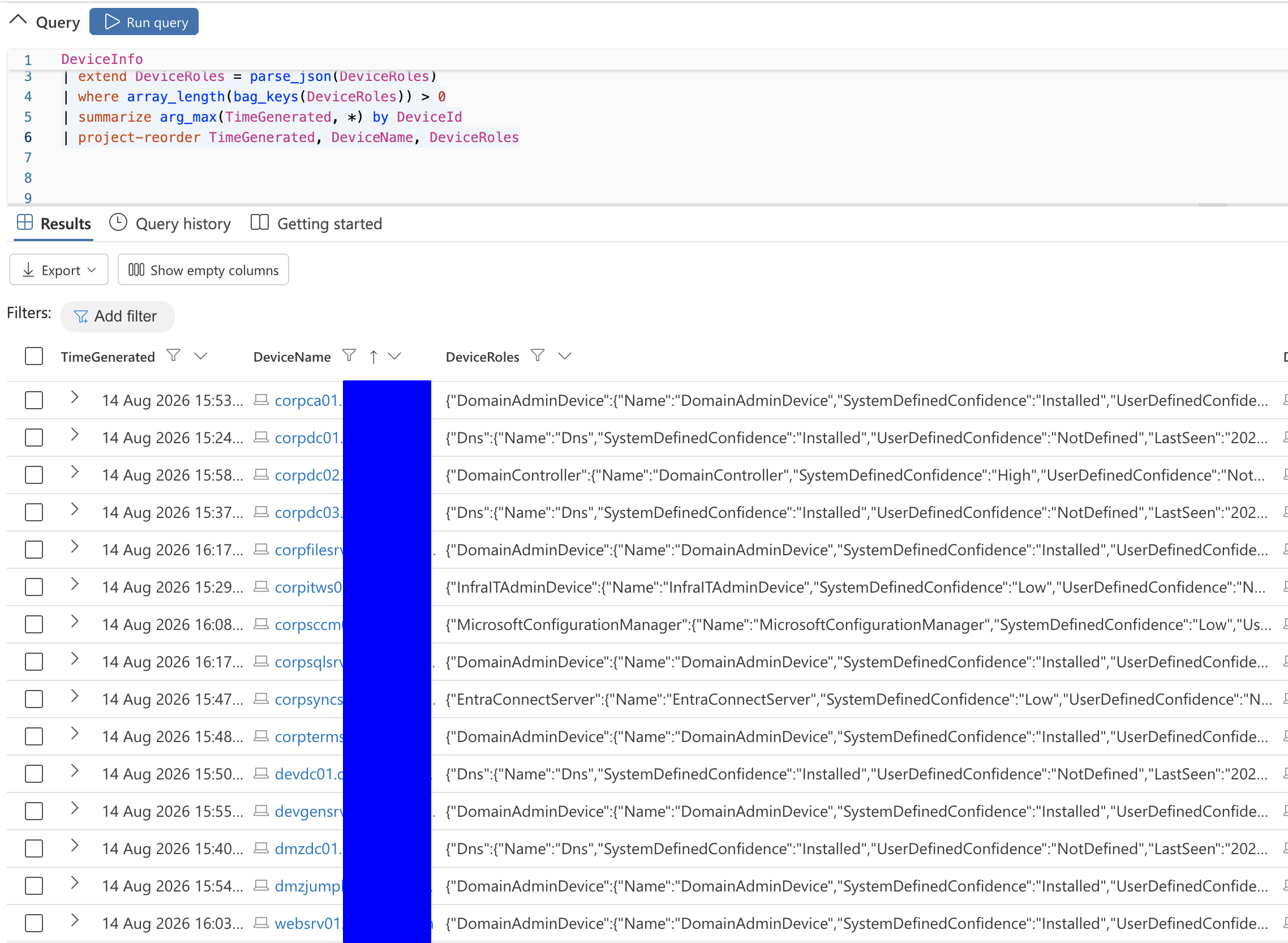
Task: Open the Export dropdown
Action: tap(59, 270)
